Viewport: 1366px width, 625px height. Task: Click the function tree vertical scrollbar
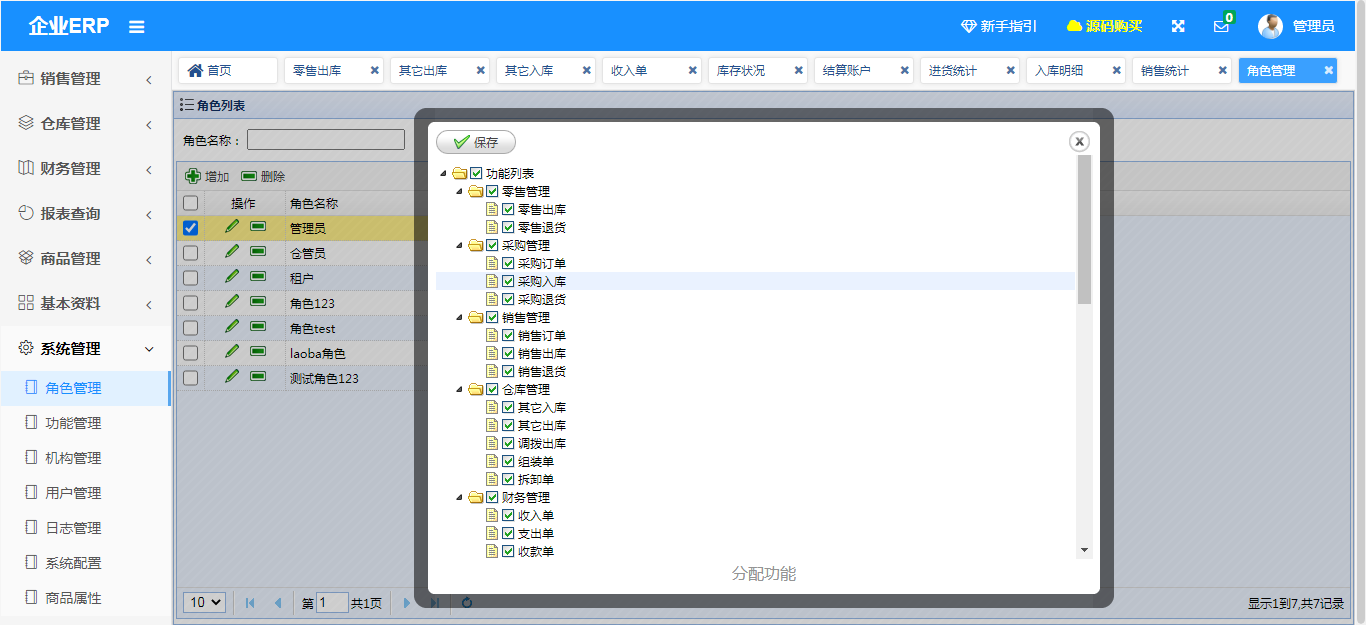click(x=1084, y=230)
